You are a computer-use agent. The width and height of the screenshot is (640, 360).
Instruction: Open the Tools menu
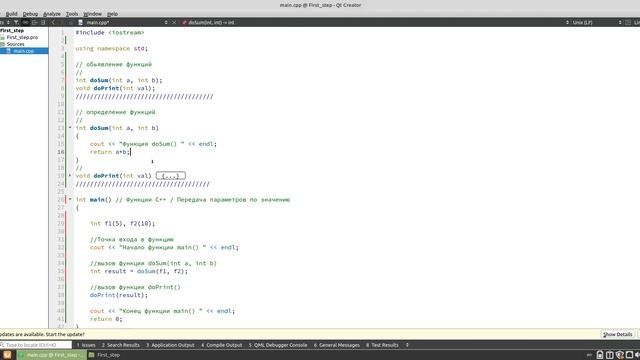[72, 13]
